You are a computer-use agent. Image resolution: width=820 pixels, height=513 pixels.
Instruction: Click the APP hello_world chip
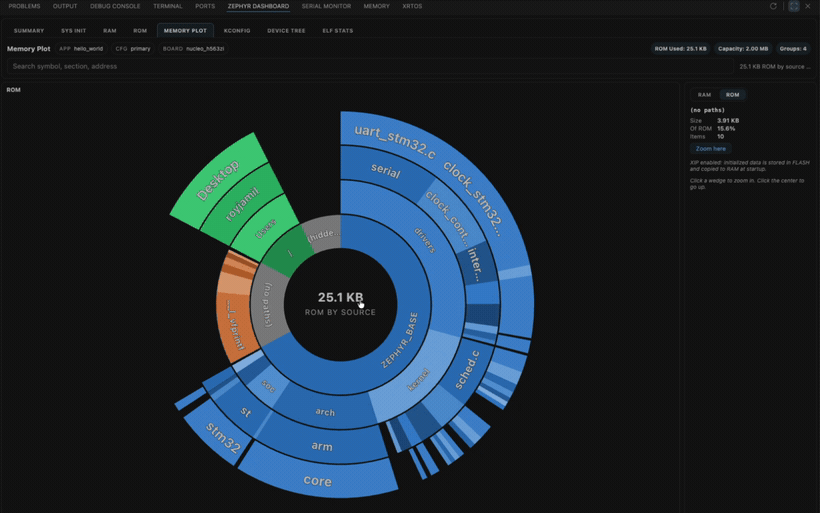click(x=81, y=49)
